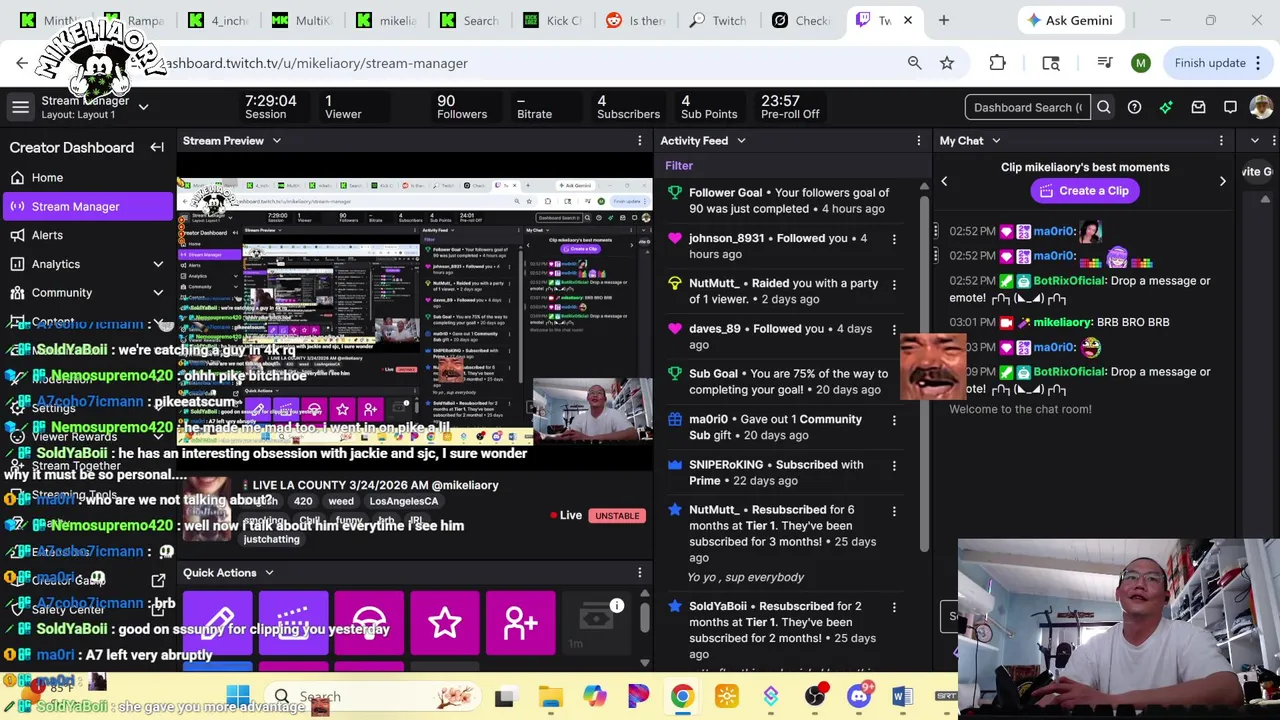Click the Stream Preview video thumbnail
This screenshot has height=720, width=1280.
[x=415, y=310]
